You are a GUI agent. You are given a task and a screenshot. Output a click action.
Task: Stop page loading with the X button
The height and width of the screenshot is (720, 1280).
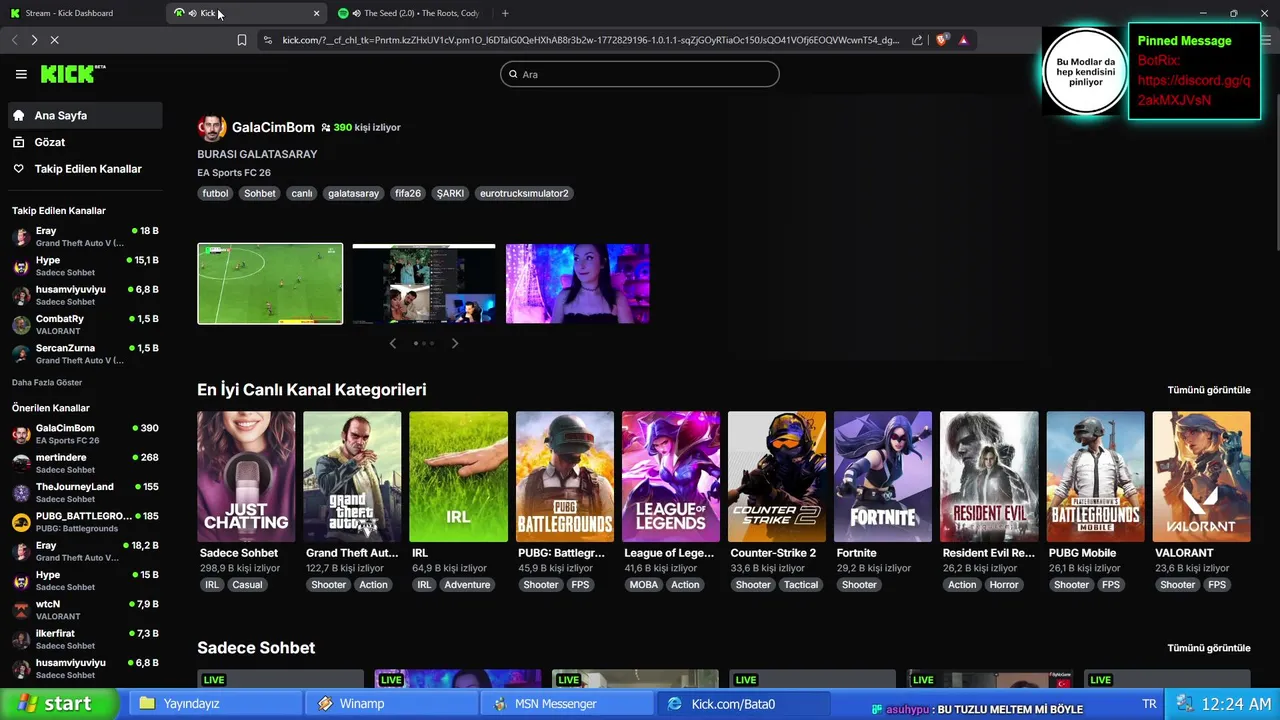(54, 40)
